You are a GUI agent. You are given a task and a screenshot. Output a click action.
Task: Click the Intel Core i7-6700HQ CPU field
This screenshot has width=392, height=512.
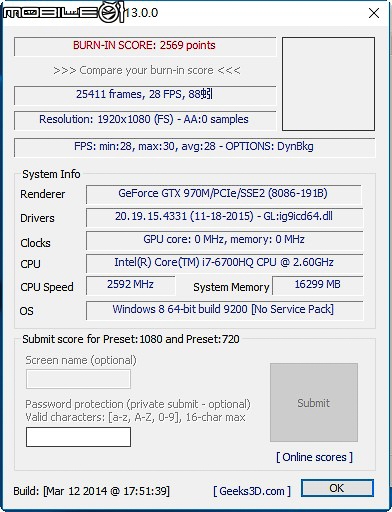coord(224,263)
